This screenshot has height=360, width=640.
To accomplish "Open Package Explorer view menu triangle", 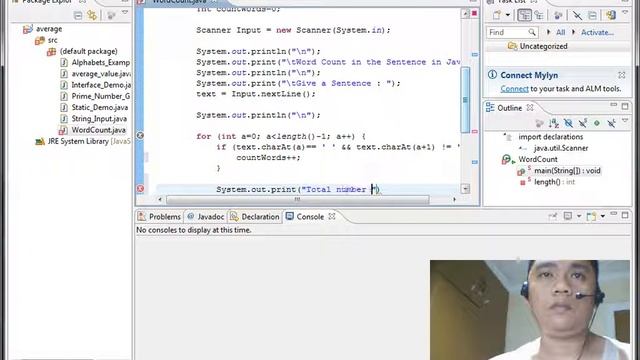I will [125, 13].
